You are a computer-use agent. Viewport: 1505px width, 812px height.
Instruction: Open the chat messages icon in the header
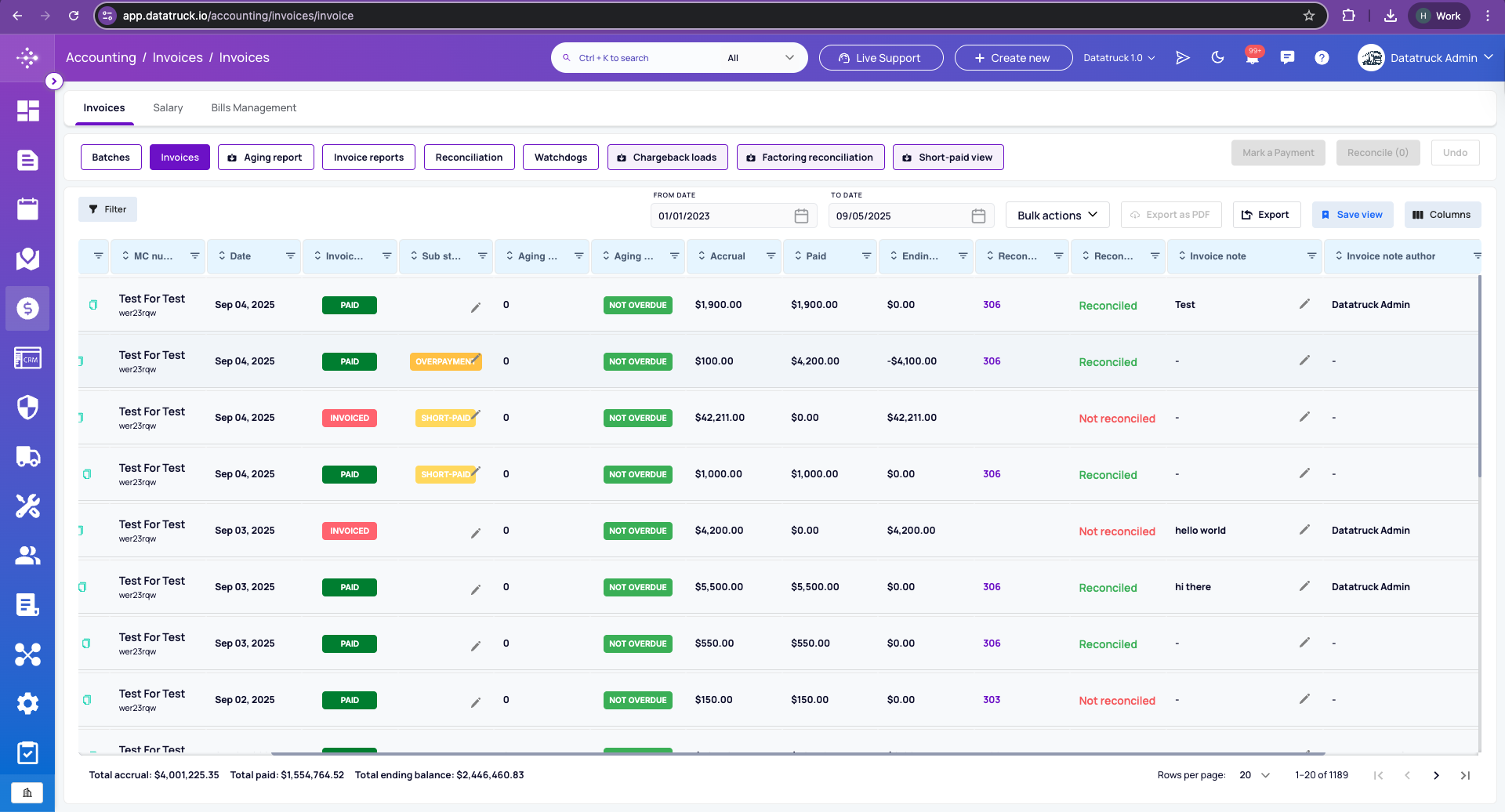[1287, 57]
